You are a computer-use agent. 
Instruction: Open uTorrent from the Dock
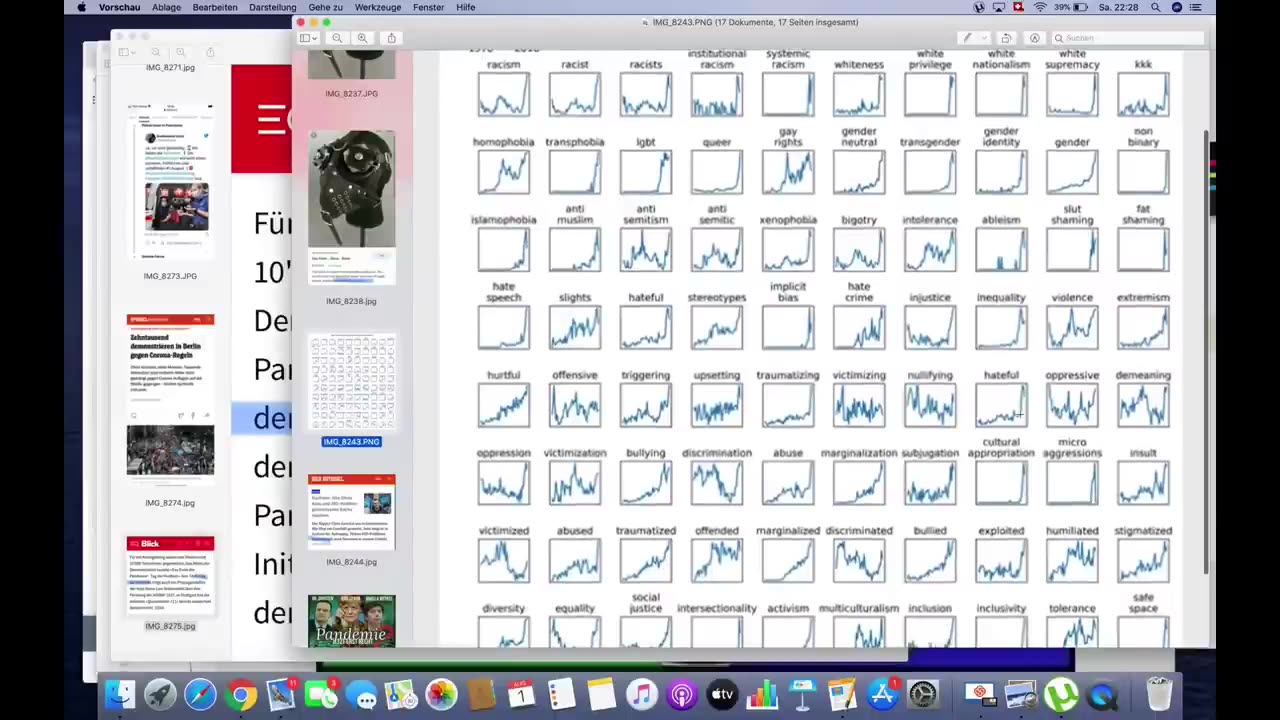[x=1061, y=694]
